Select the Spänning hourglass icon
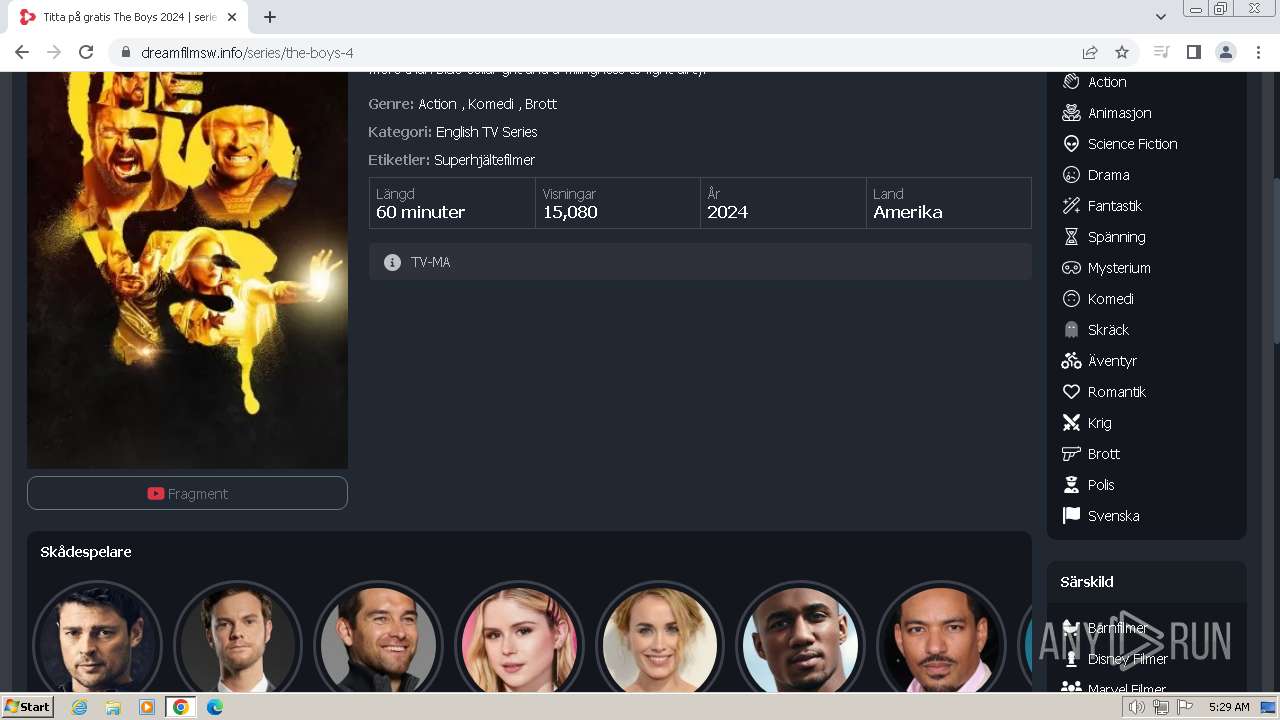The image size is (1280, 720). (x=1071, y=237)
